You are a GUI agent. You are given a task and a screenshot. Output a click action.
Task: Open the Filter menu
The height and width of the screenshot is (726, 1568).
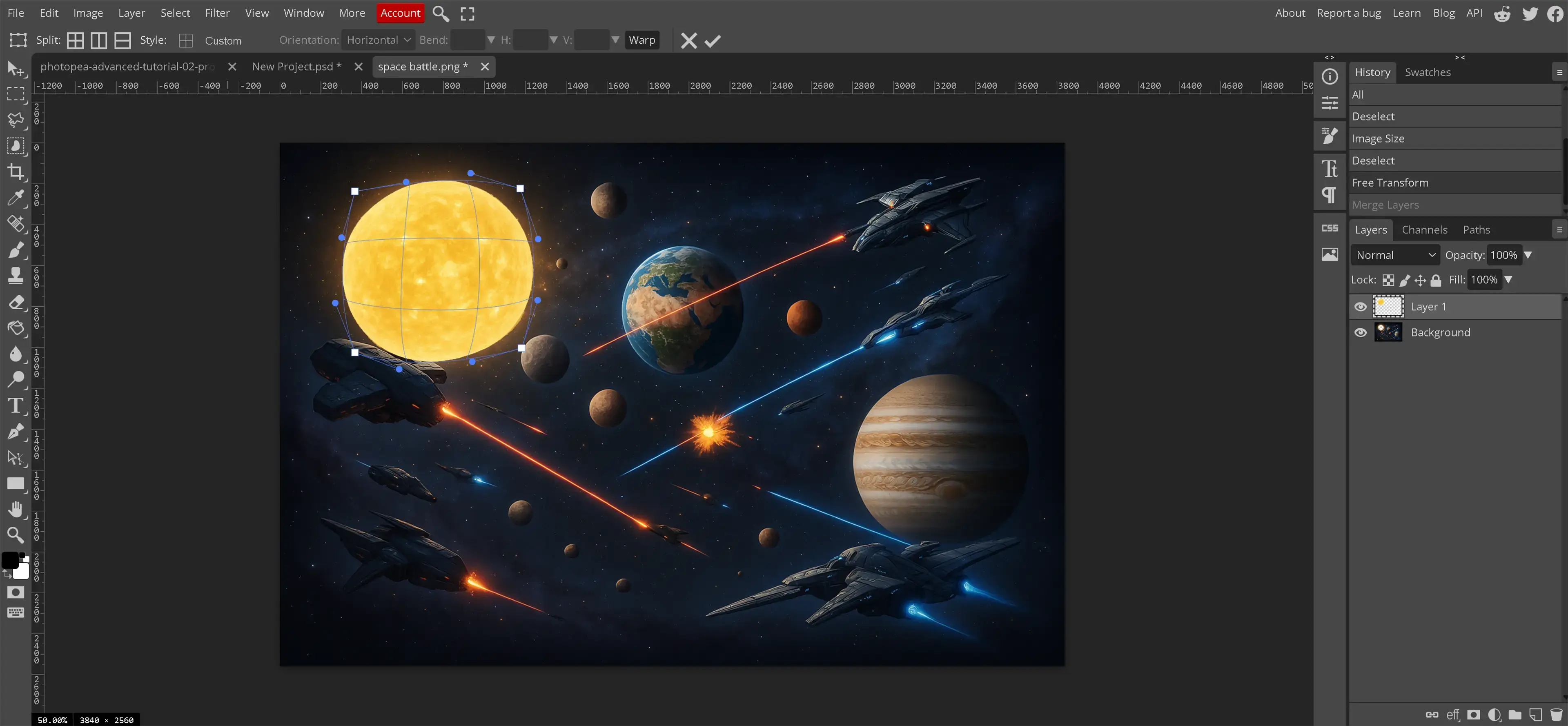click(x=217, y=13)
